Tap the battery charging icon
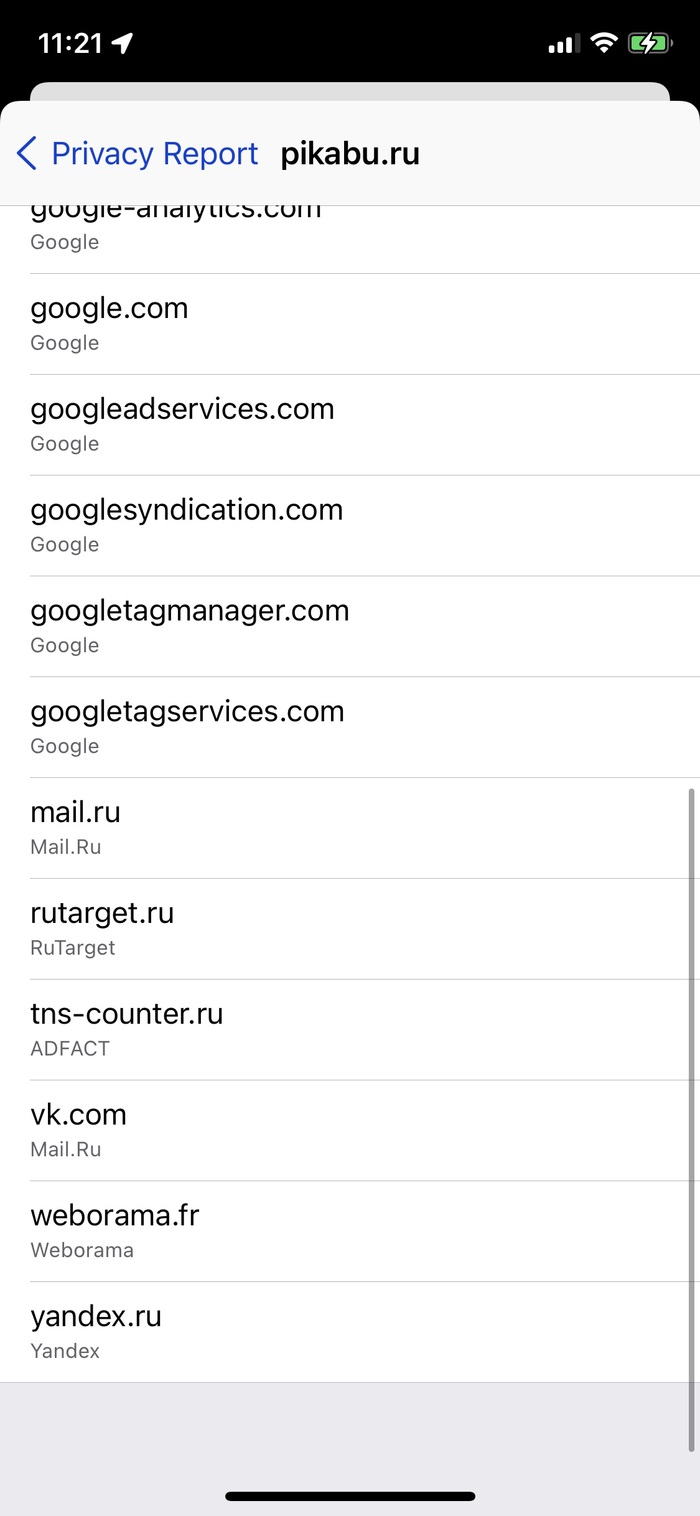The width and height of the screenshot is (700, 1516). (x=649, y=43)
